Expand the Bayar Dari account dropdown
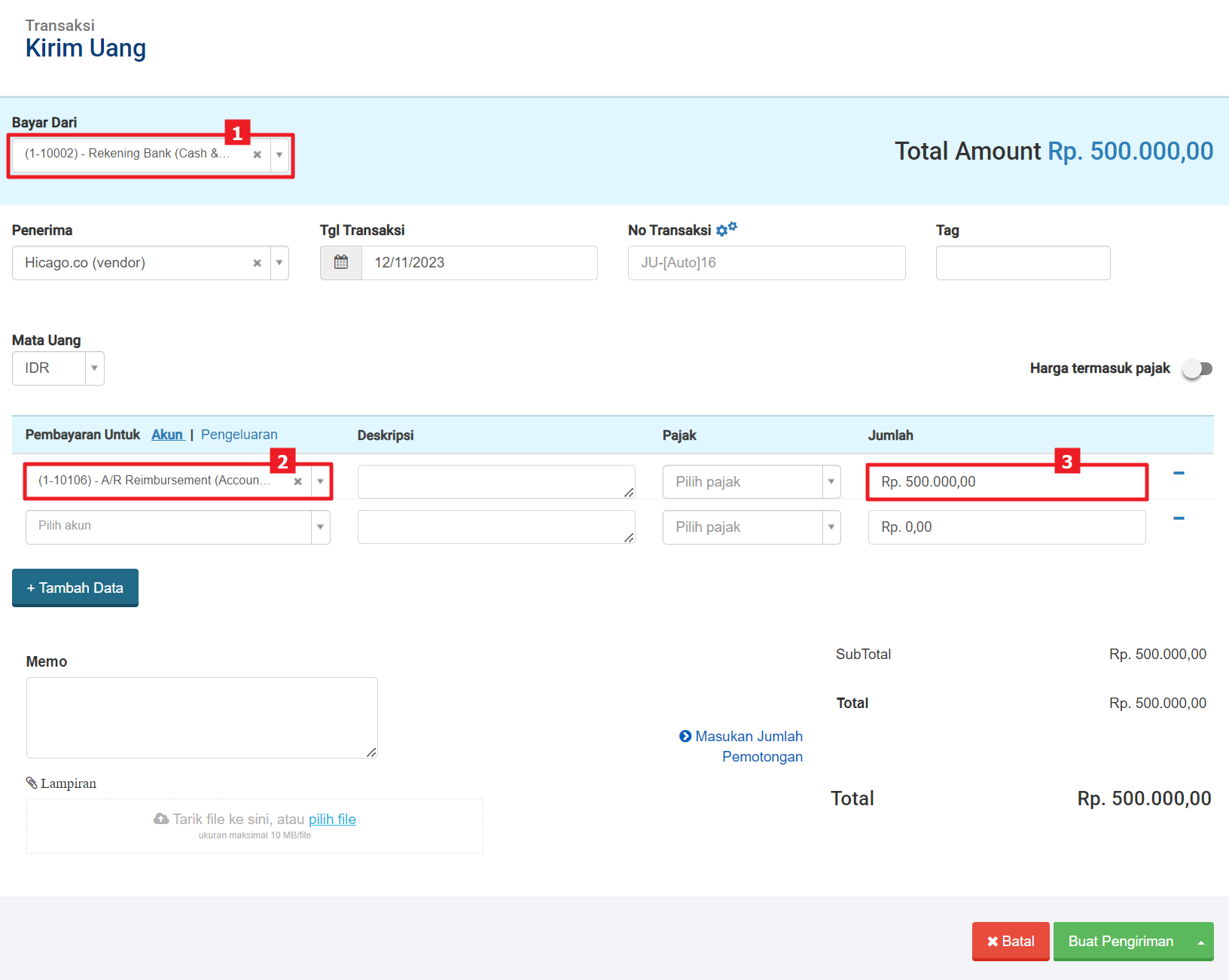Viewport: 1229px width, 980px height. pos(279,154)
